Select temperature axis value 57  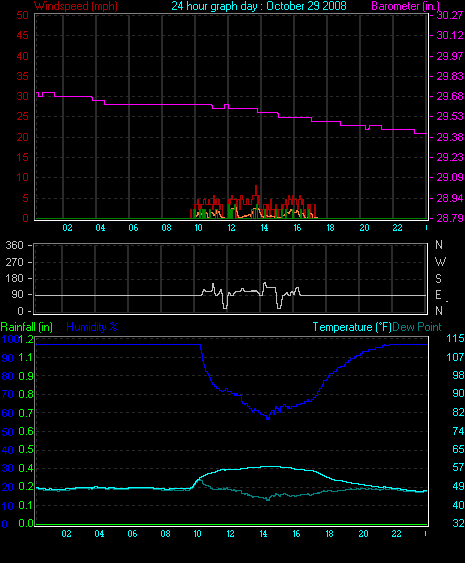tap(458, 467)
